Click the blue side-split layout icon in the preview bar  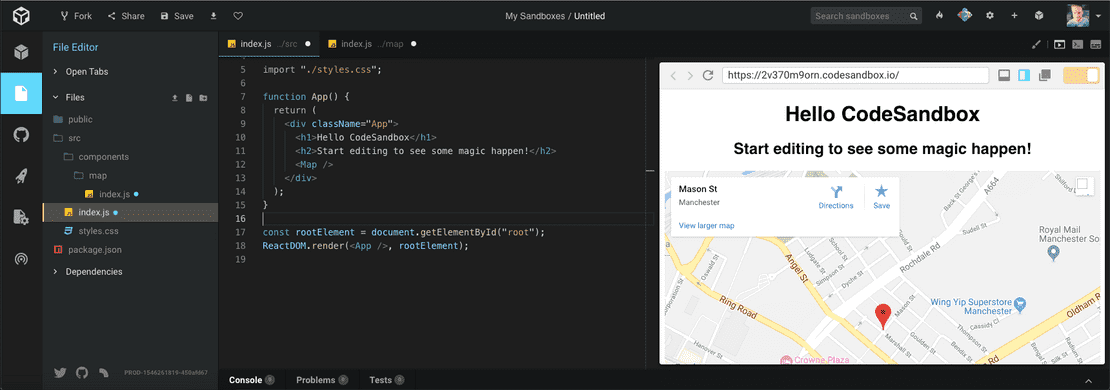pos(1024,75)
